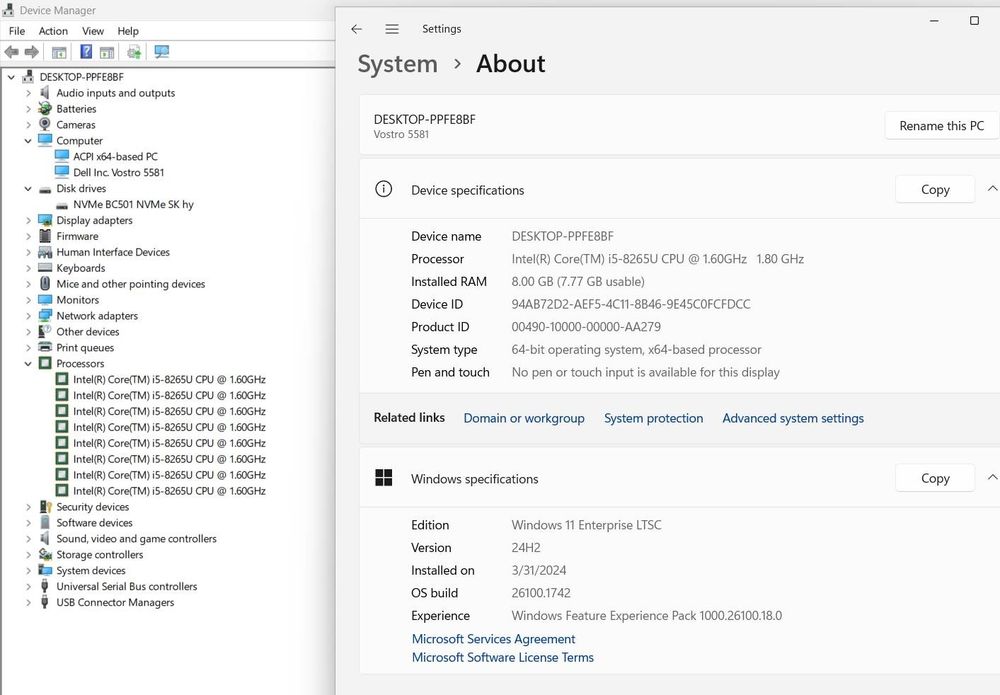Click the Windows 11 Enterprise LTSC edition text

(x=586, y=525)
